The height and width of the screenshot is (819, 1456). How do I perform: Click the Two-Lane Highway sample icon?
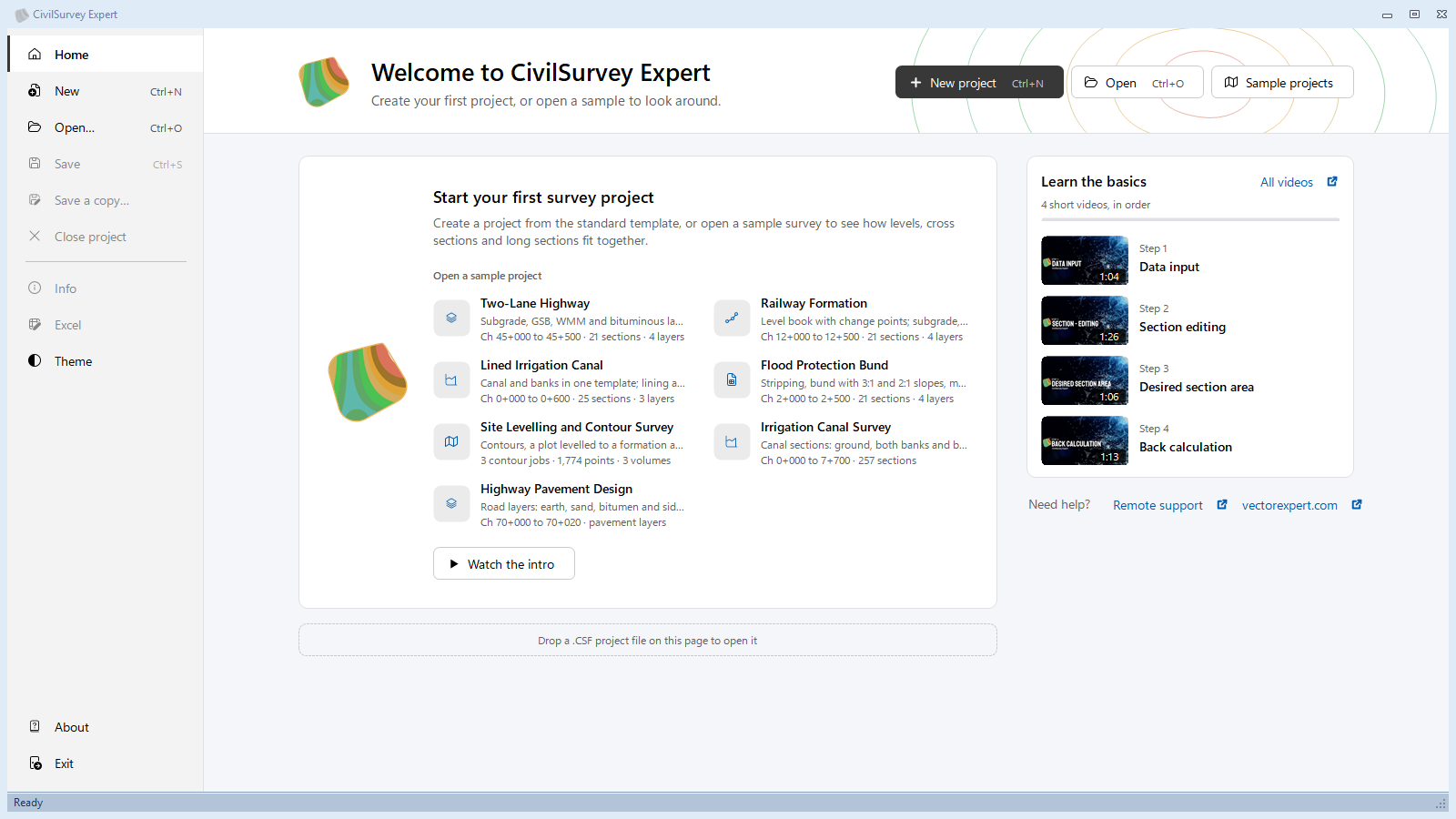click(451, 318)
